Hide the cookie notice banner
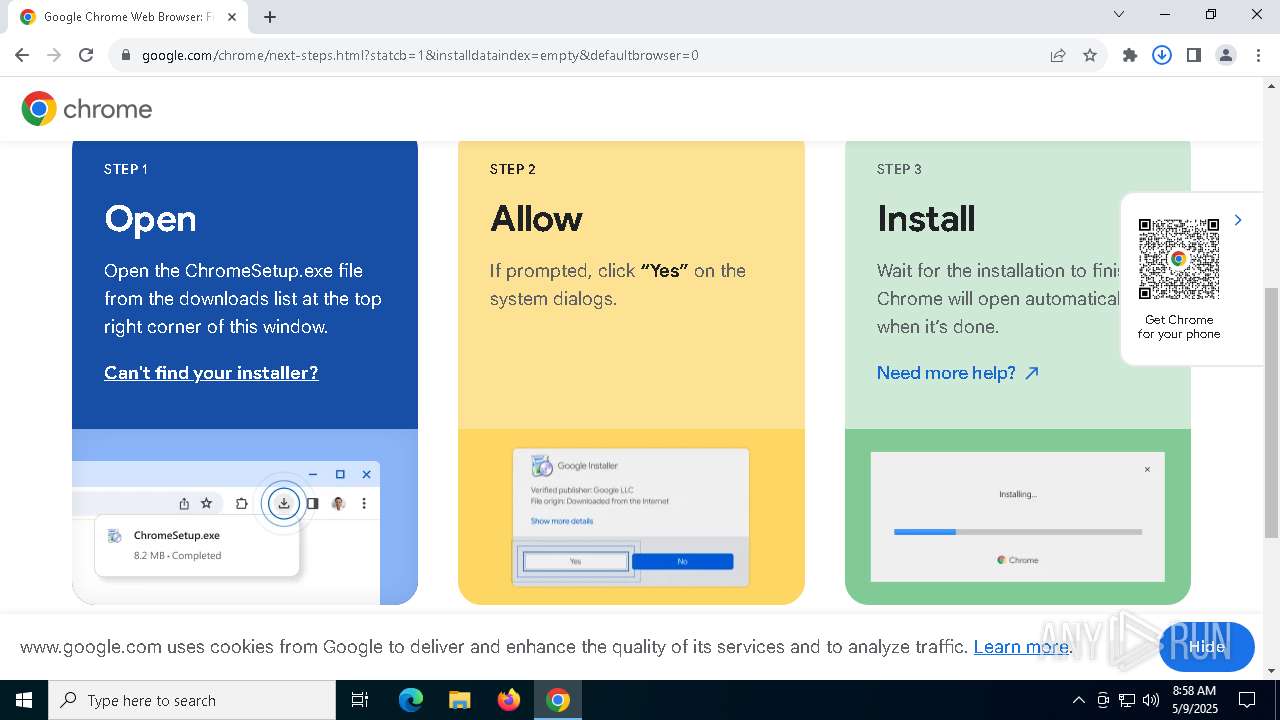1280x720 pixels. (1207, 646)
